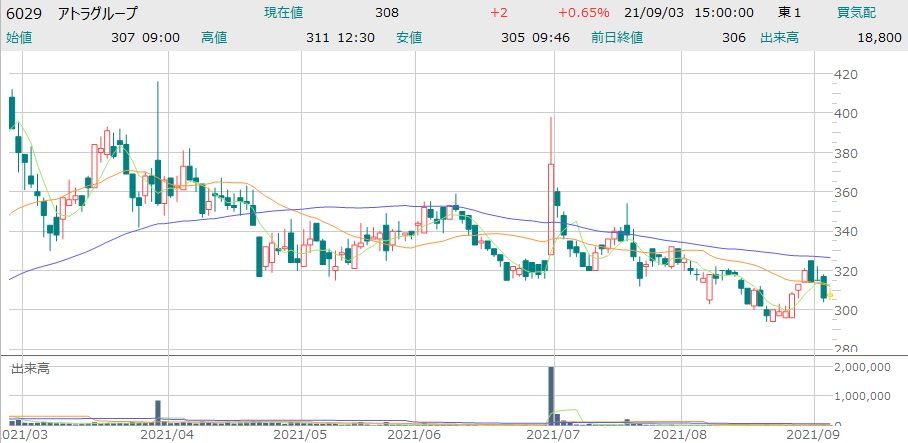Image resolution: width=908 pixels, height=443 pixels.
Task: Click the stock code 6029
Action: [x=25, y=13]
